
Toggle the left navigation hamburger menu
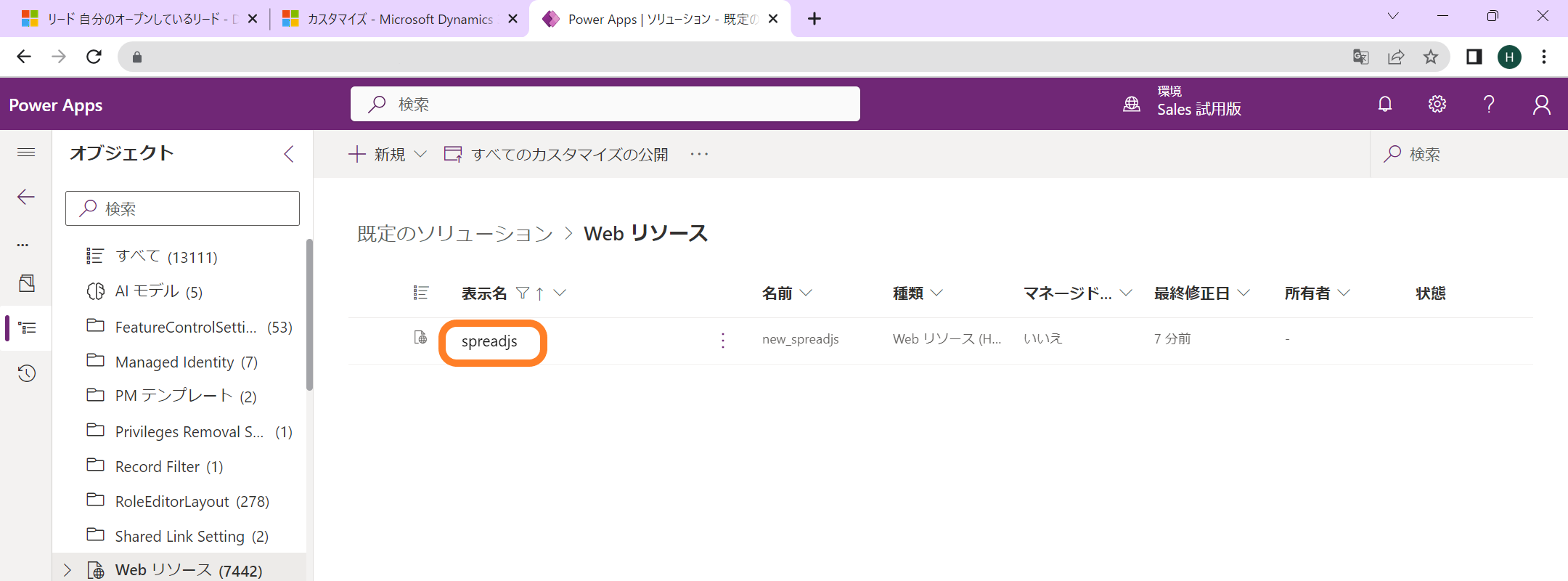point(26,152)
